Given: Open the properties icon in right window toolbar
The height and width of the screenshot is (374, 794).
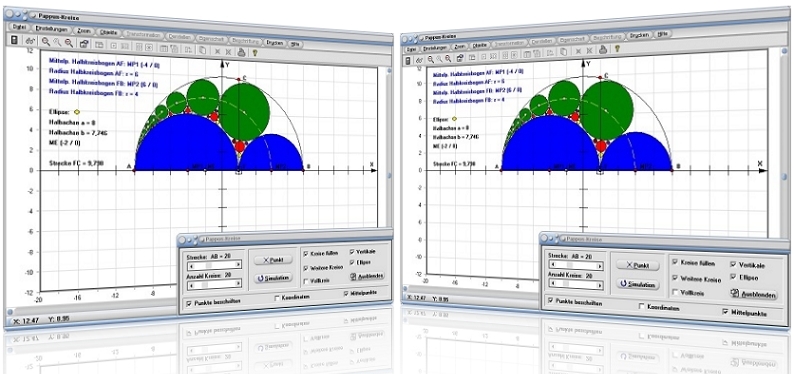Looking at the screenshot, I should pos(460,57).
